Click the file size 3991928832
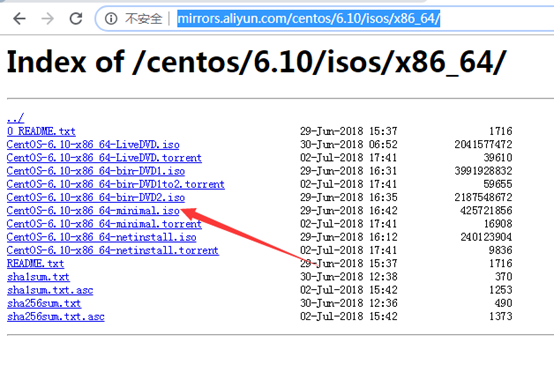 [483, 171]
